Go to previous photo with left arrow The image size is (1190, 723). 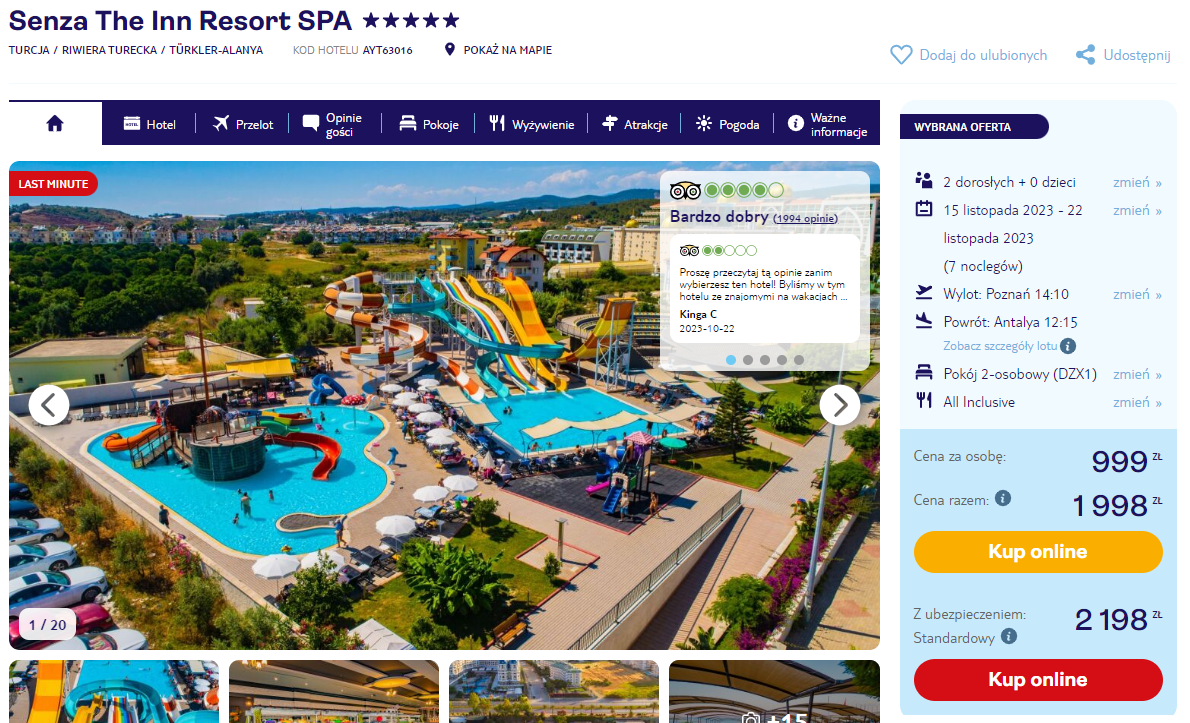point(49,405)
